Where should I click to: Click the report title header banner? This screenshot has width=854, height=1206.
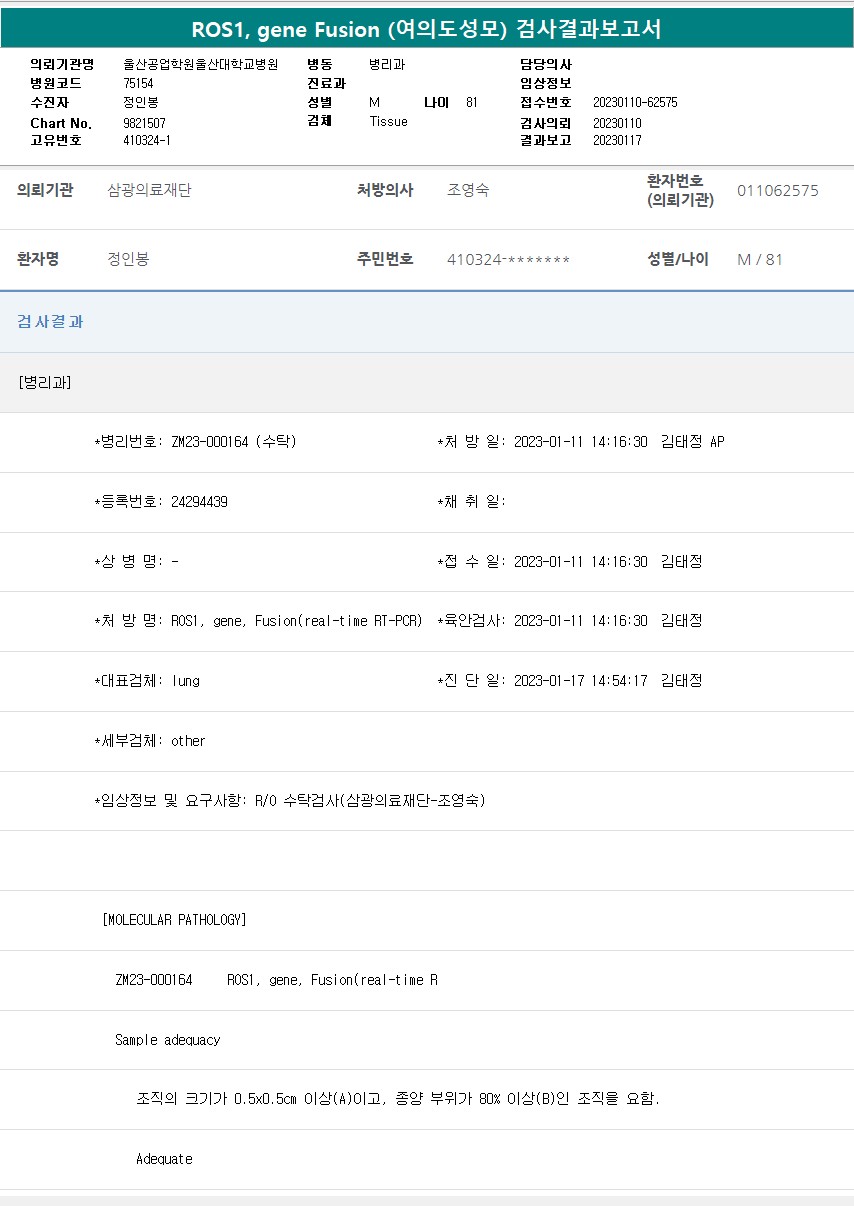pyautogui.click(x=427, y=29)
